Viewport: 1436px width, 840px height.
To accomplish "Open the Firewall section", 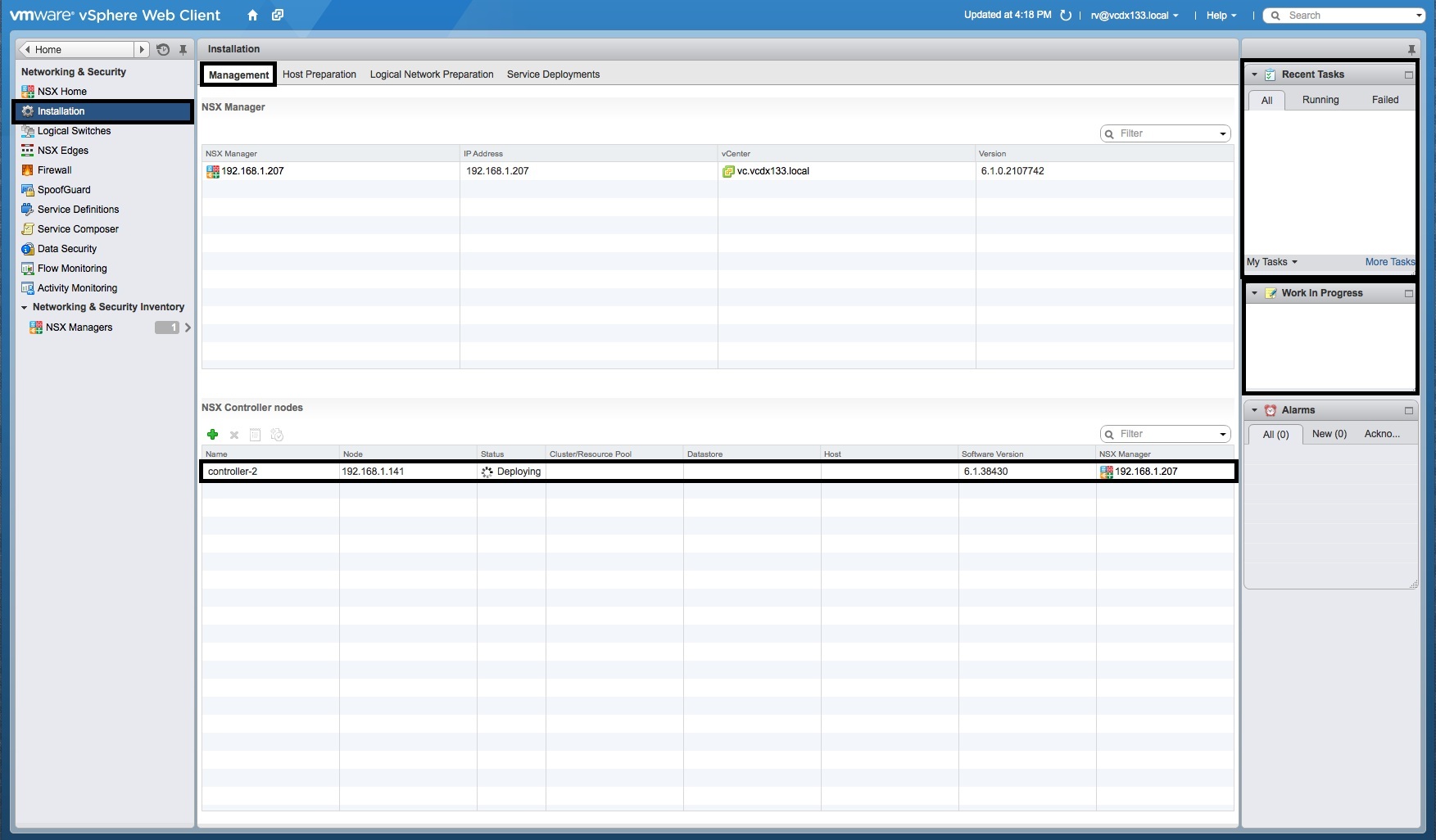I will click(x=55, y=169).
